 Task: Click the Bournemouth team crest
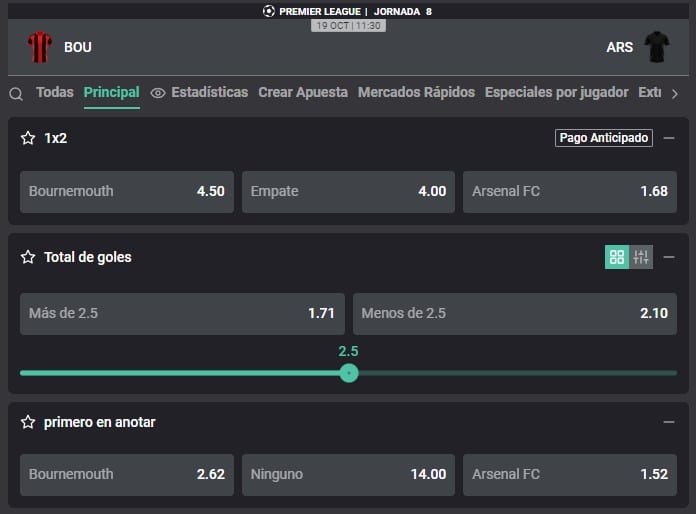pyautogui.click(x=40, y=47)
